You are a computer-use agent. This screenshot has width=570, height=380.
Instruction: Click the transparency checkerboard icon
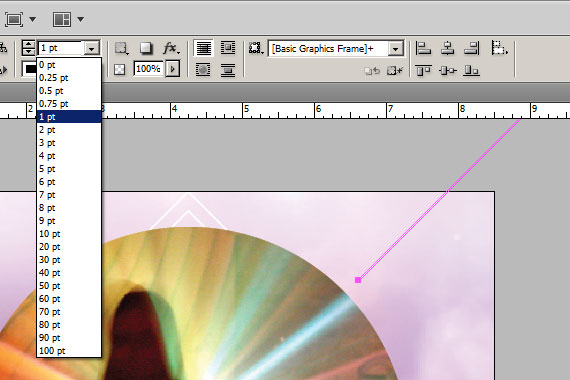tap(120, 69)
